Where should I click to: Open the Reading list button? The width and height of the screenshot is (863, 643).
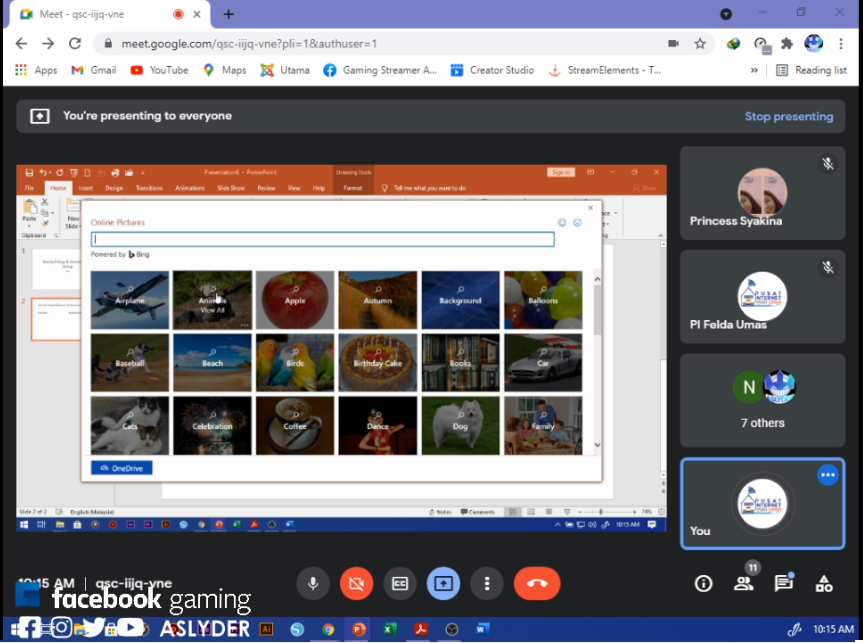pyautogui.click(x=811, y=70)
